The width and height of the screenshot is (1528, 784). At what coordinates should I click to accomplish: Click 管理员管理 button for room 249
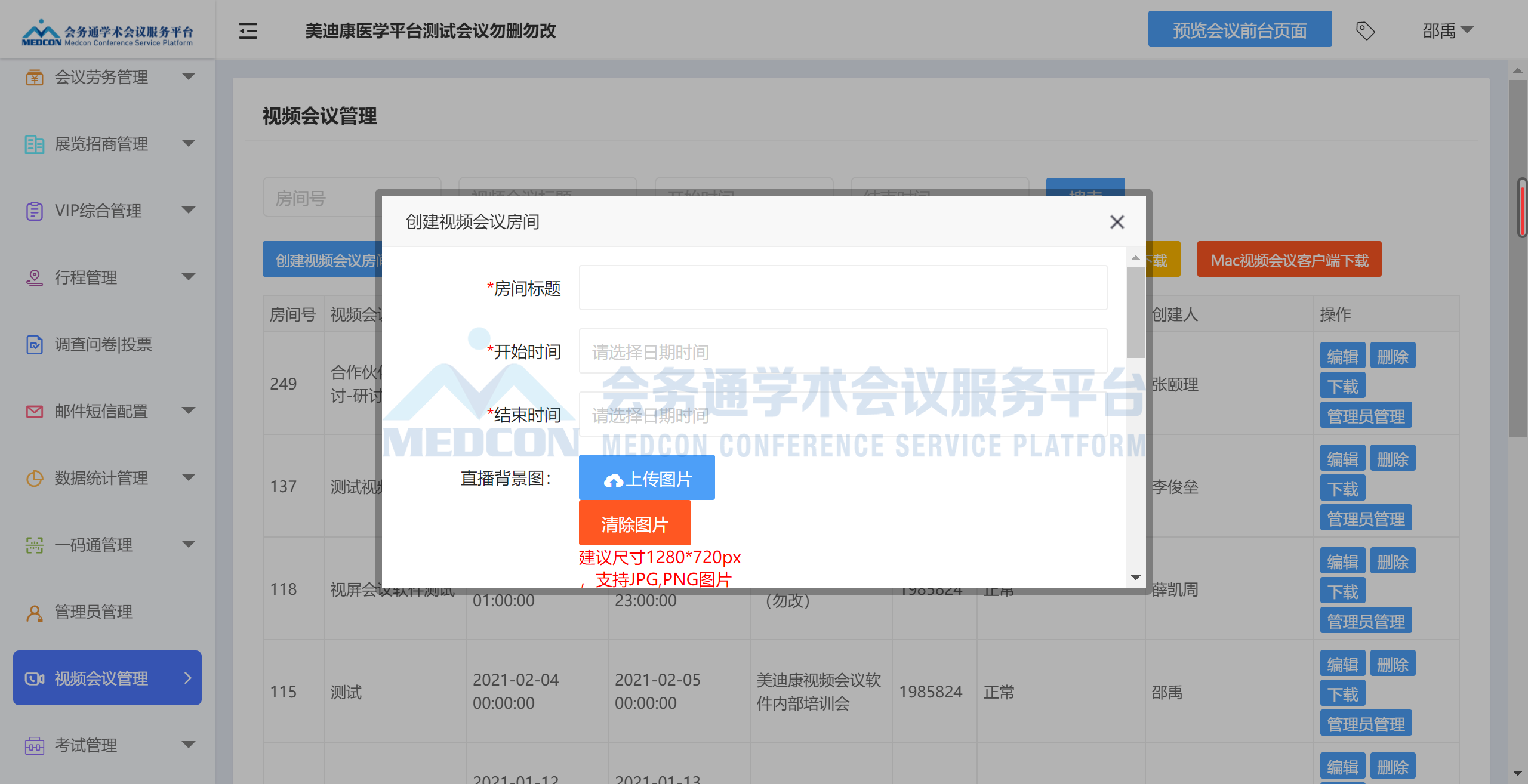click(x=1366, y=415)
